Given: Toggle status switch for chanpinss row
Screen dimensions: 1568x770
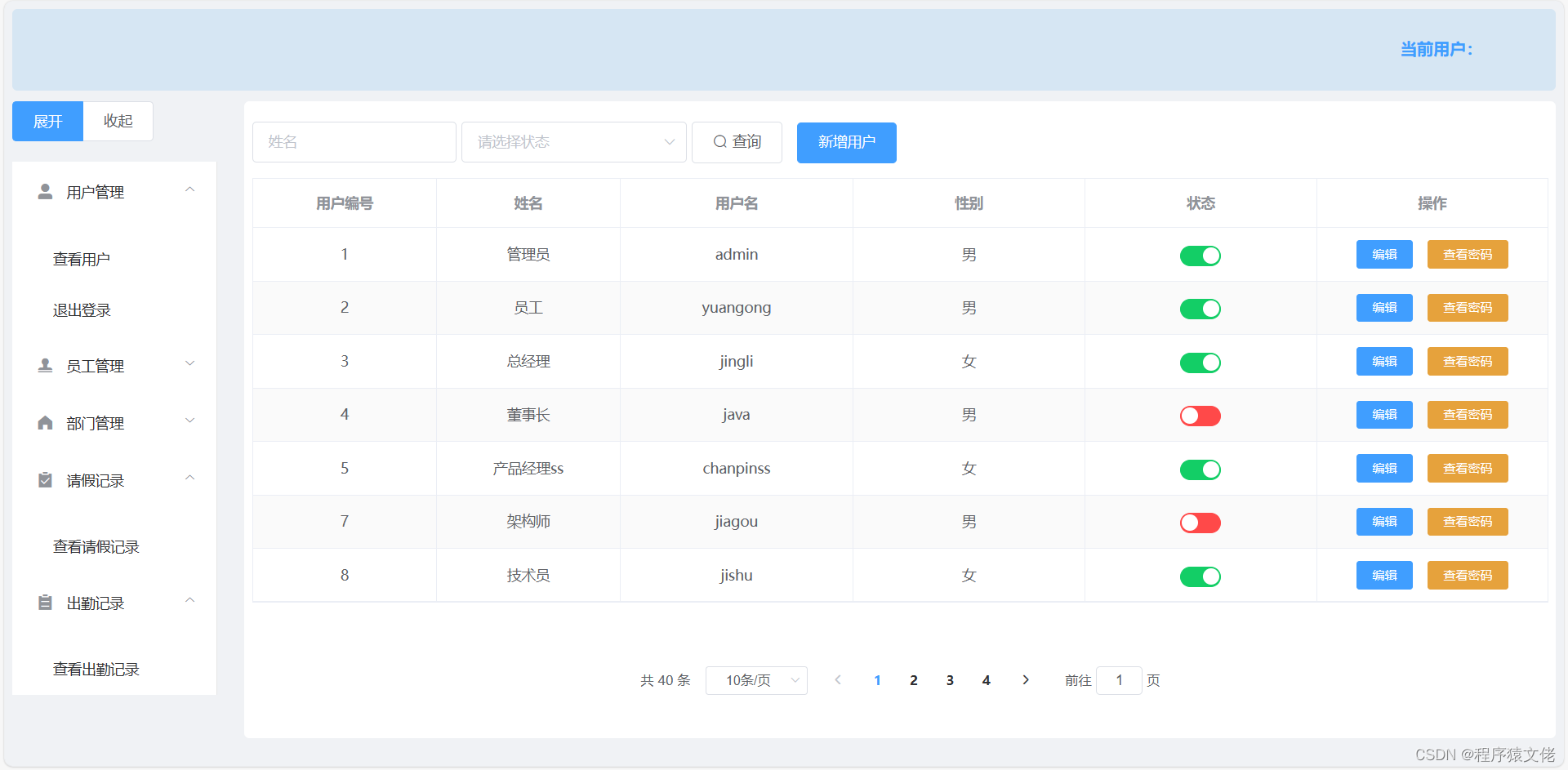Looking at the screenshot, I should pos(1200,470).
